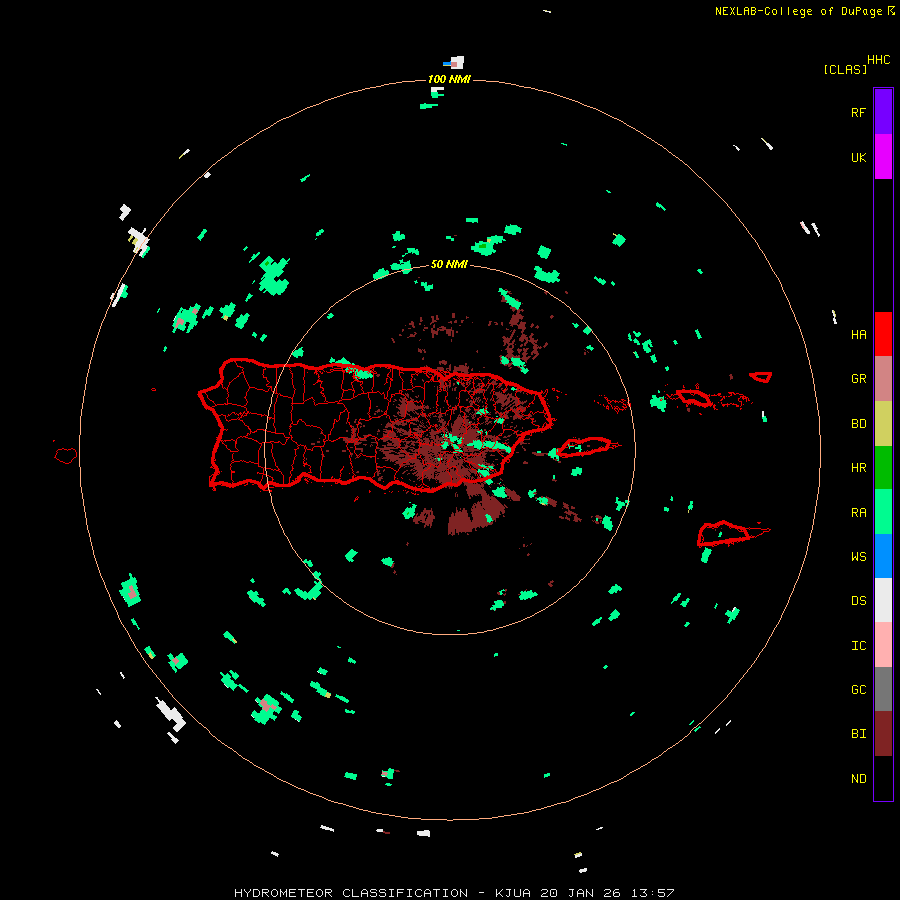Click the DS legend label
900x900 pixels.
[858, 601]
